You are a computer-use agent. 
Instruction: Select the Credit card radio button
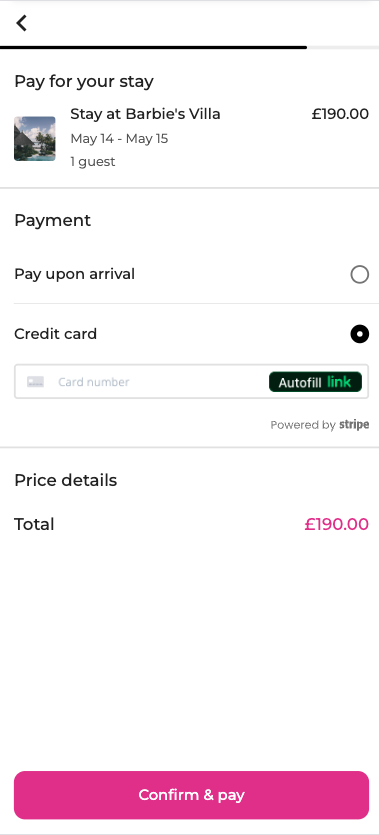(x=359, y=334)
